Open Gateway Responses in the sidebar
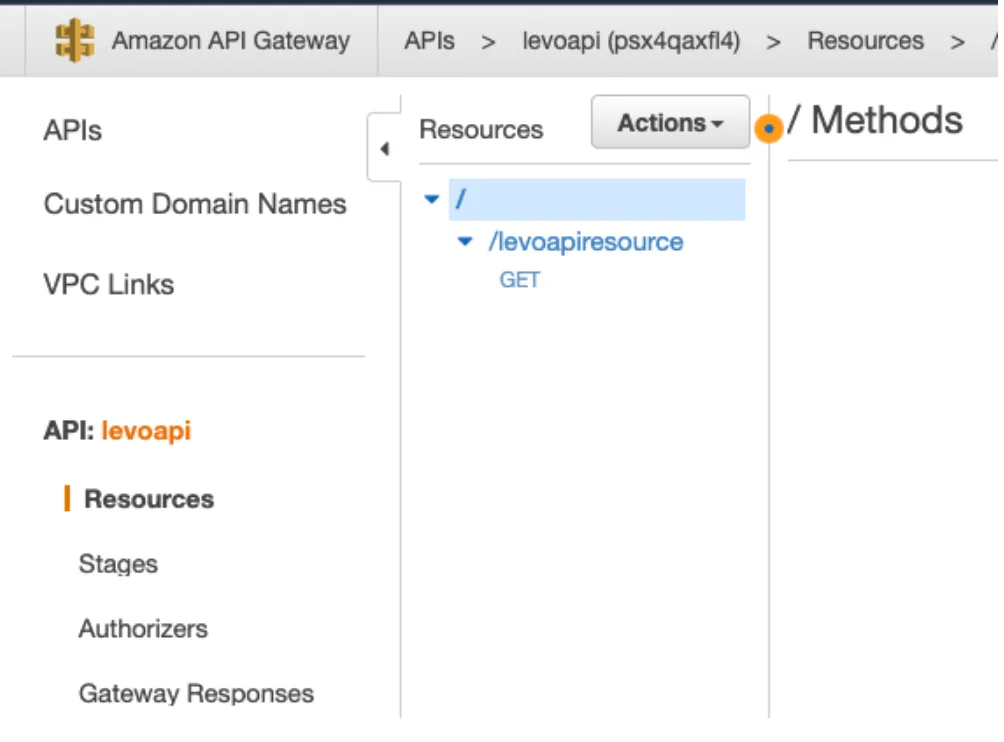Screen dimensions: 1004x742 click(196, 693)
